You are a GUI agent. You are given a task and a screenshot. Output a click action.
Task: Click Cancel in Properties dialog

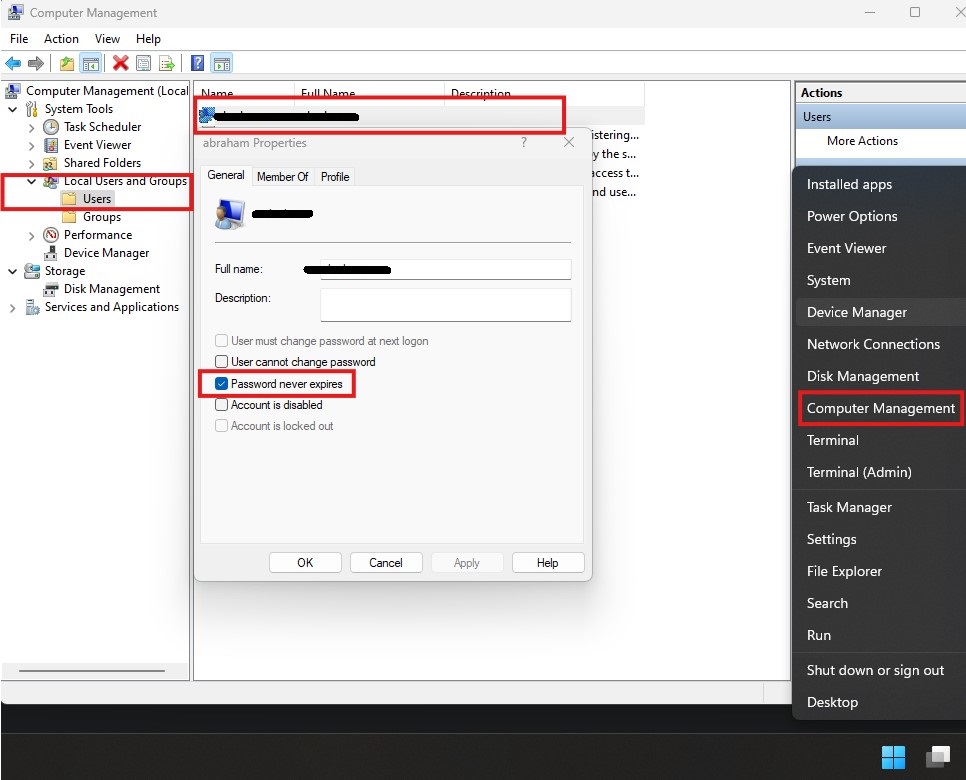(x=386, y=563)
